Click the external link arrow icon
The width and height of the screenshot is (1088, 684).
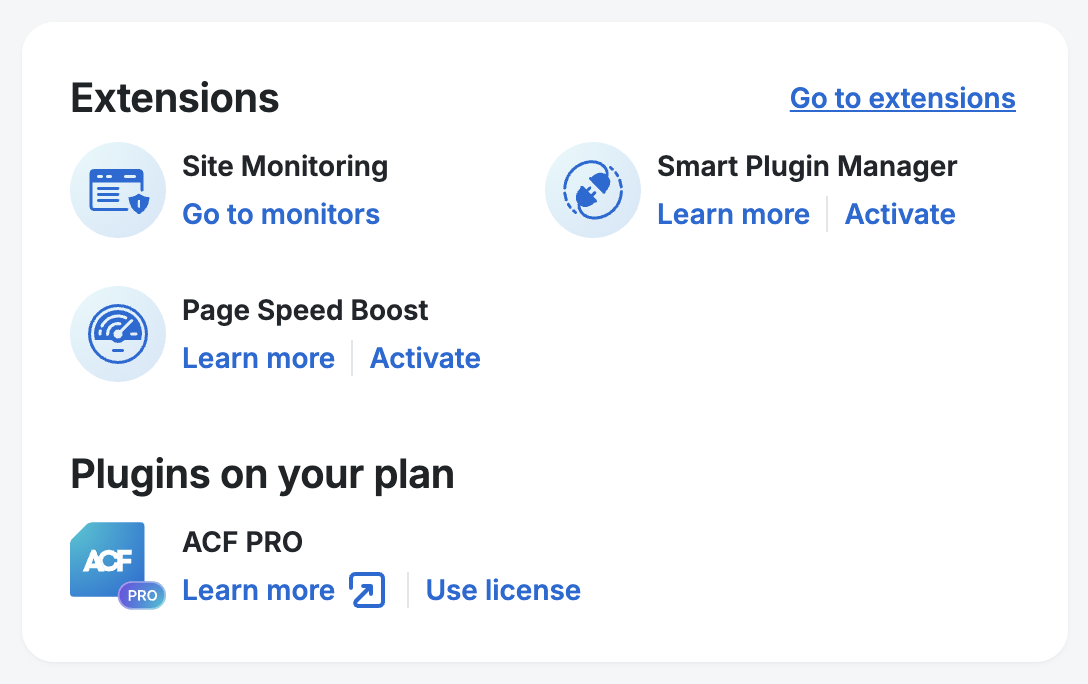tap(367, 590)
